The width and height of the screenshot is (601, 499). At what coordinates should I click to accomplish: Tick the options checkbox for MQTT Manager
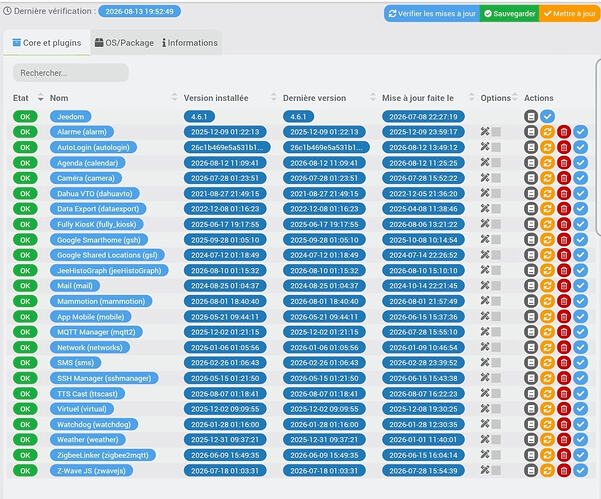[x=496, y=332]
